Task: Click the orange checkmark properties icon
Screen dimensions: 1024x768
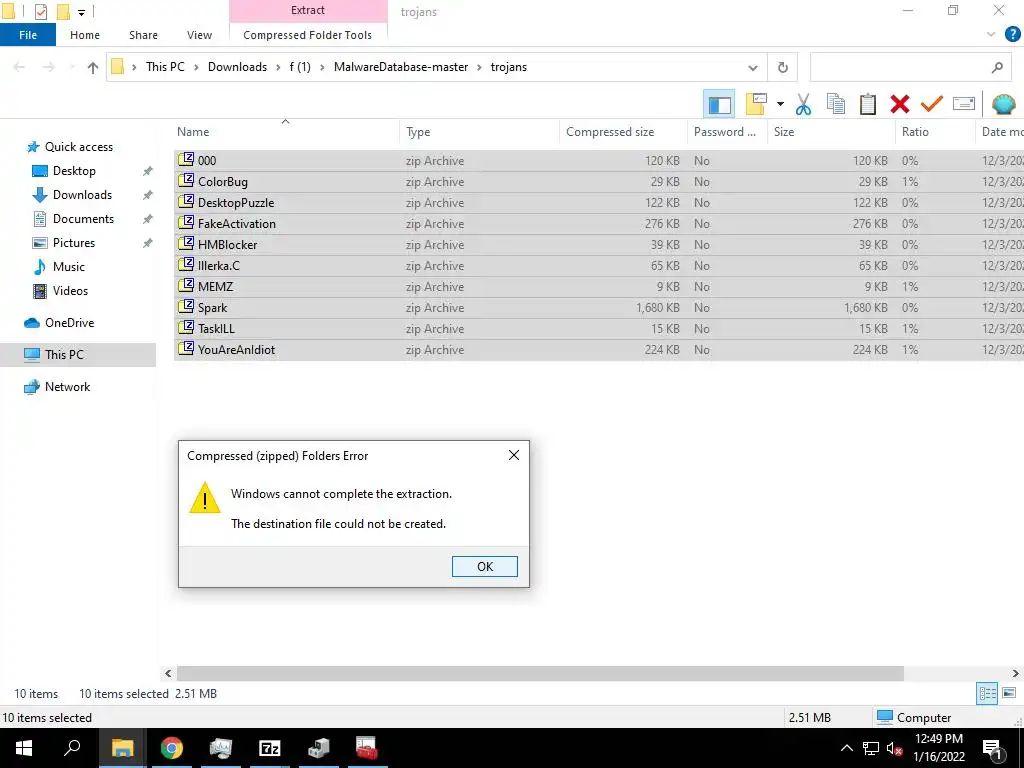Action: [x=931, y=104]
